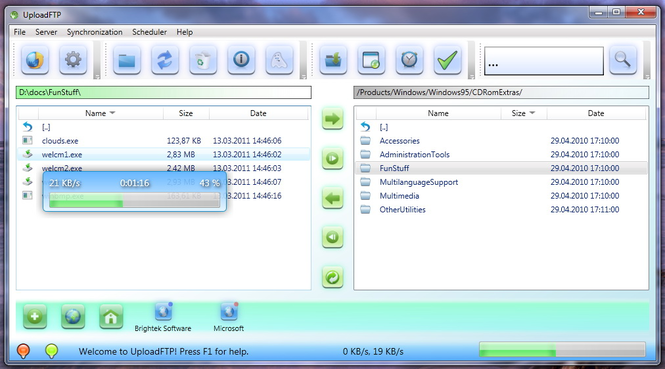This screenshot has height=369, width=665.
Task: Click the refresh arrows toolbar icon
Action: [x=165, y=60]
